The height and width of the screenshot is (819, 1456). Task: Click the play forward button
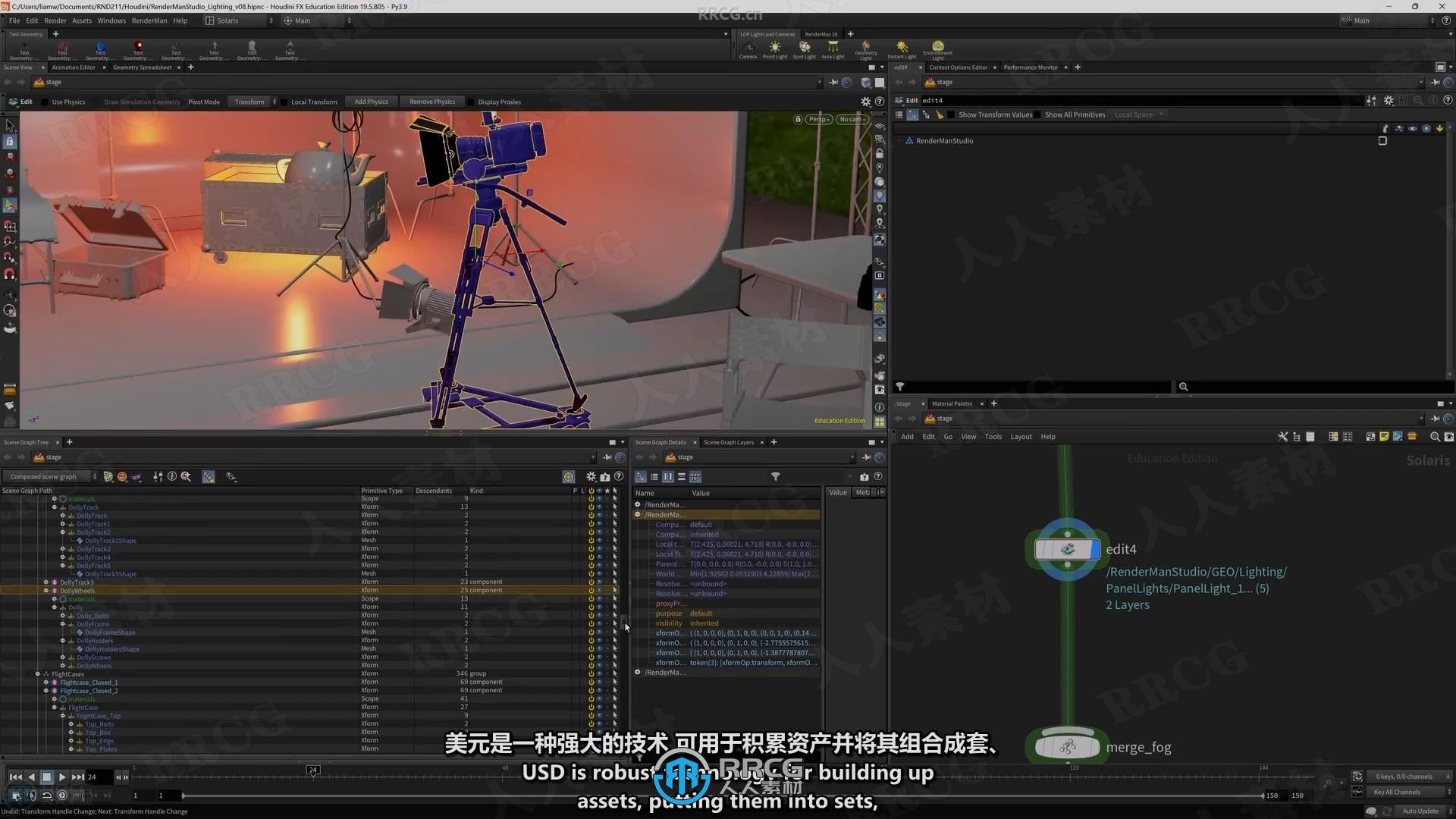[x=62, y=777]
